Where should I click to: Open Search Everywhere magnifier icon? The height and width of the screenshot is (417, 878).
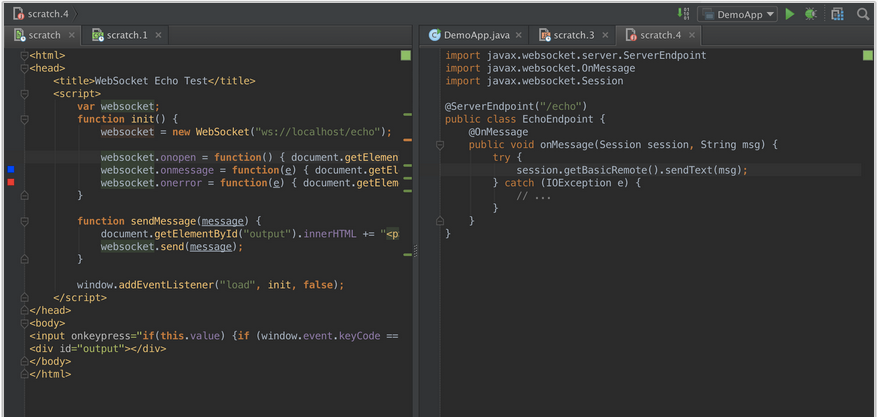(863, 14)
